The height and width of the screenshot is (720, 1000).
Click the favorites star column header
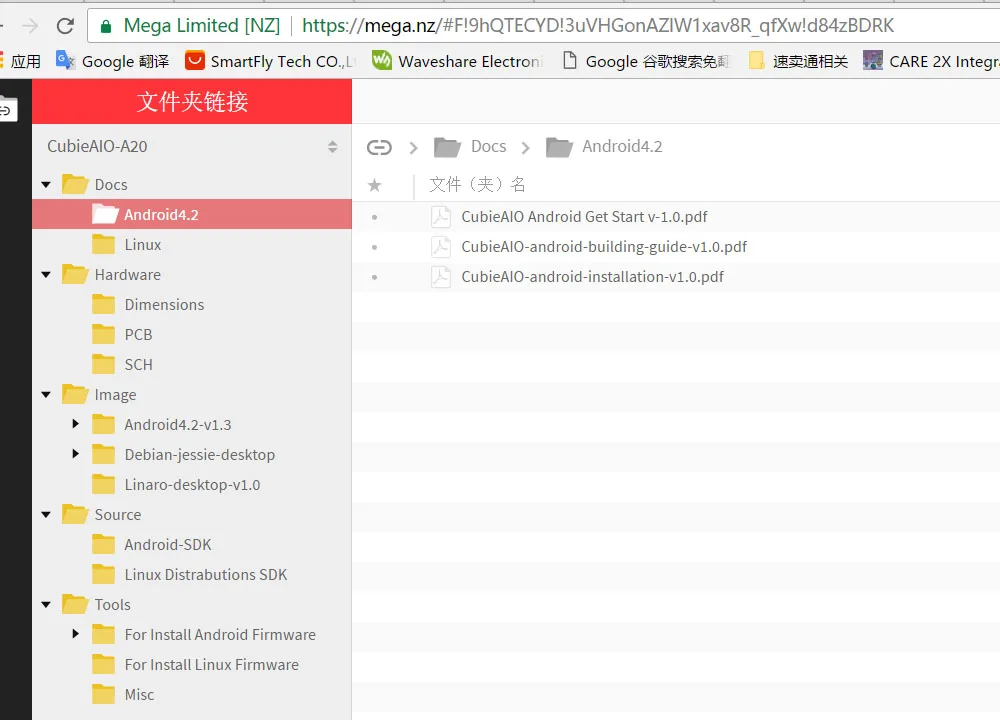[x=374, y=185]
